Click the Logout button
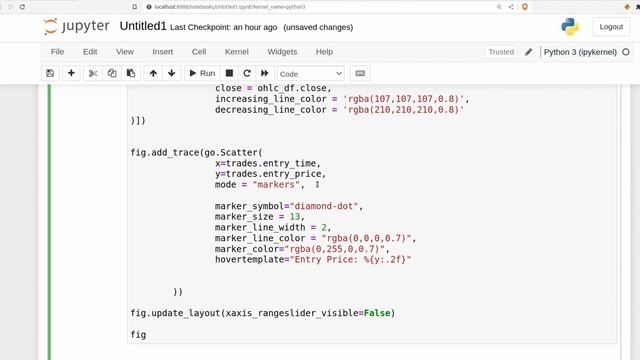Image resolution: width=640 pixels, height=360 pixels. [x=611, y=27]
